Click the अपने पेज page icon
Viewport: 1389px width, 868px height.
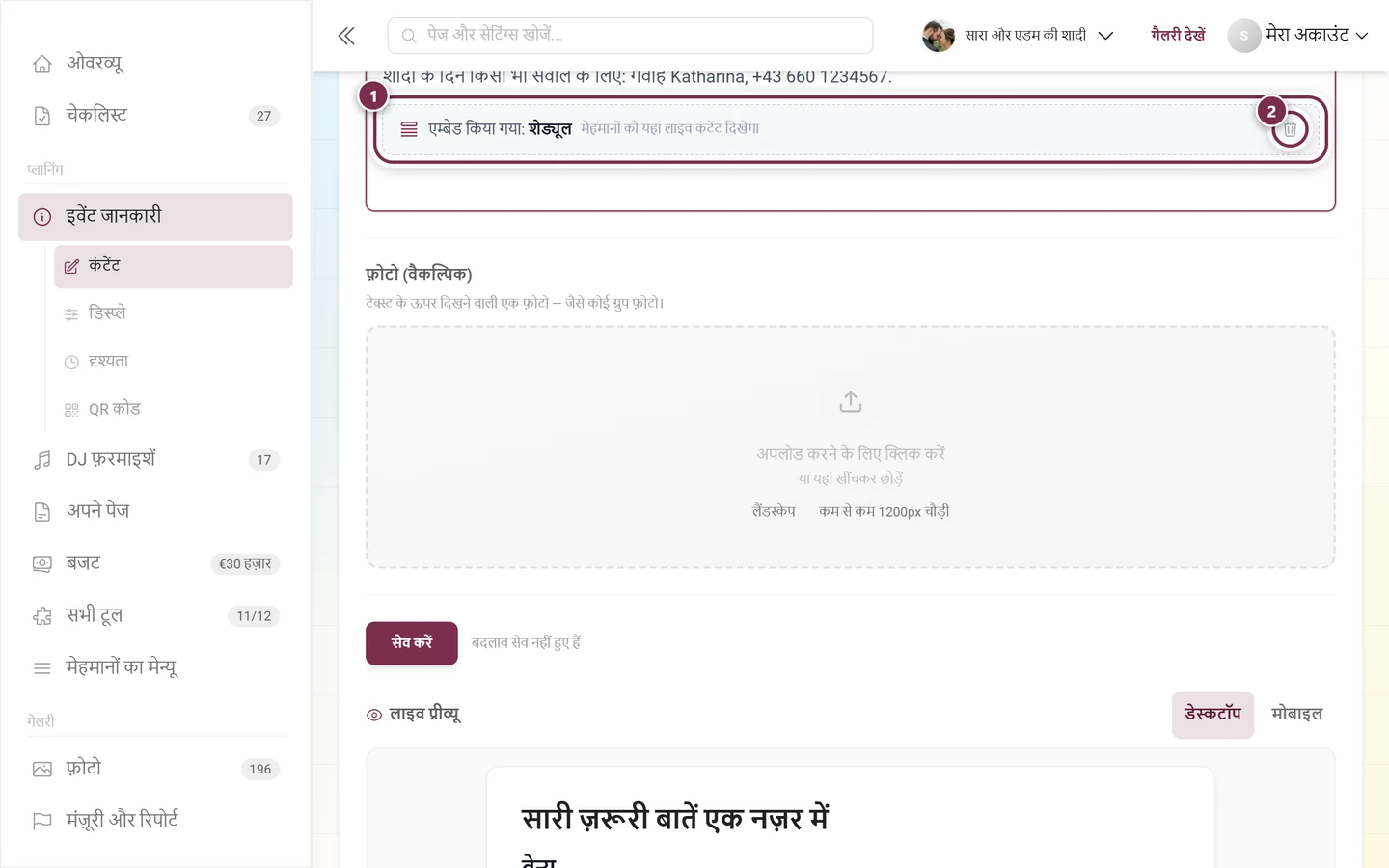pos(42,512)
